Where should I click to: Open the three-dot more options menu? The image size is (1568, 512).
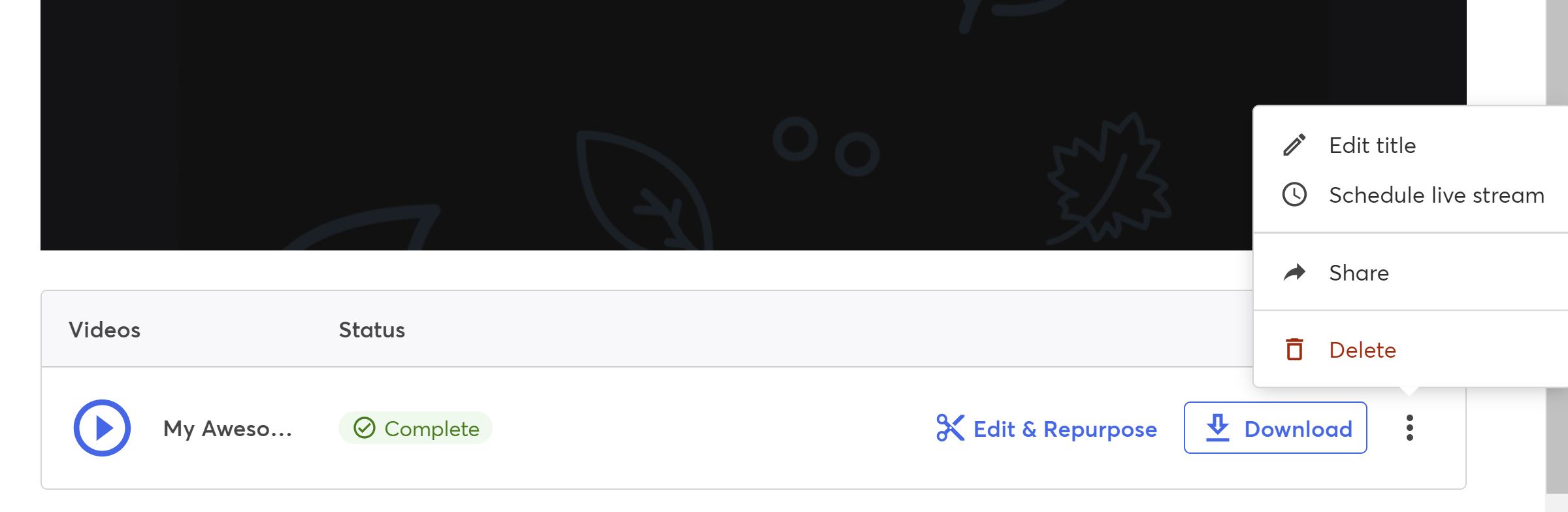[1409, 428]
